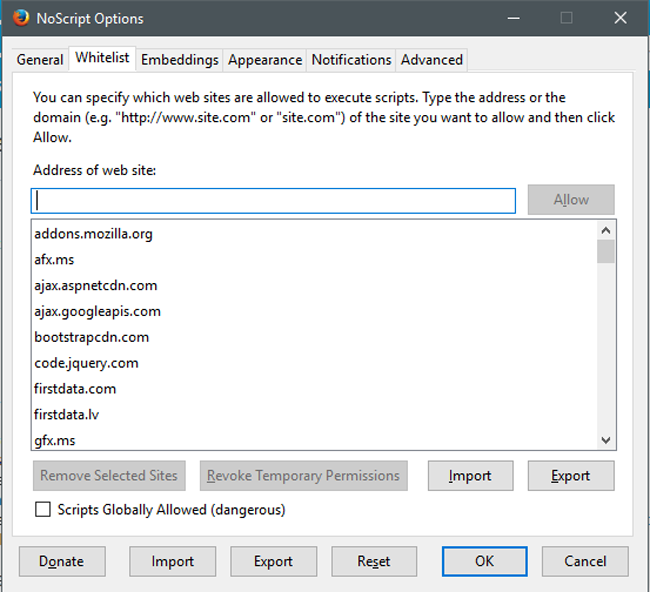Select the Whitelist tab

[x=102, y=58]
